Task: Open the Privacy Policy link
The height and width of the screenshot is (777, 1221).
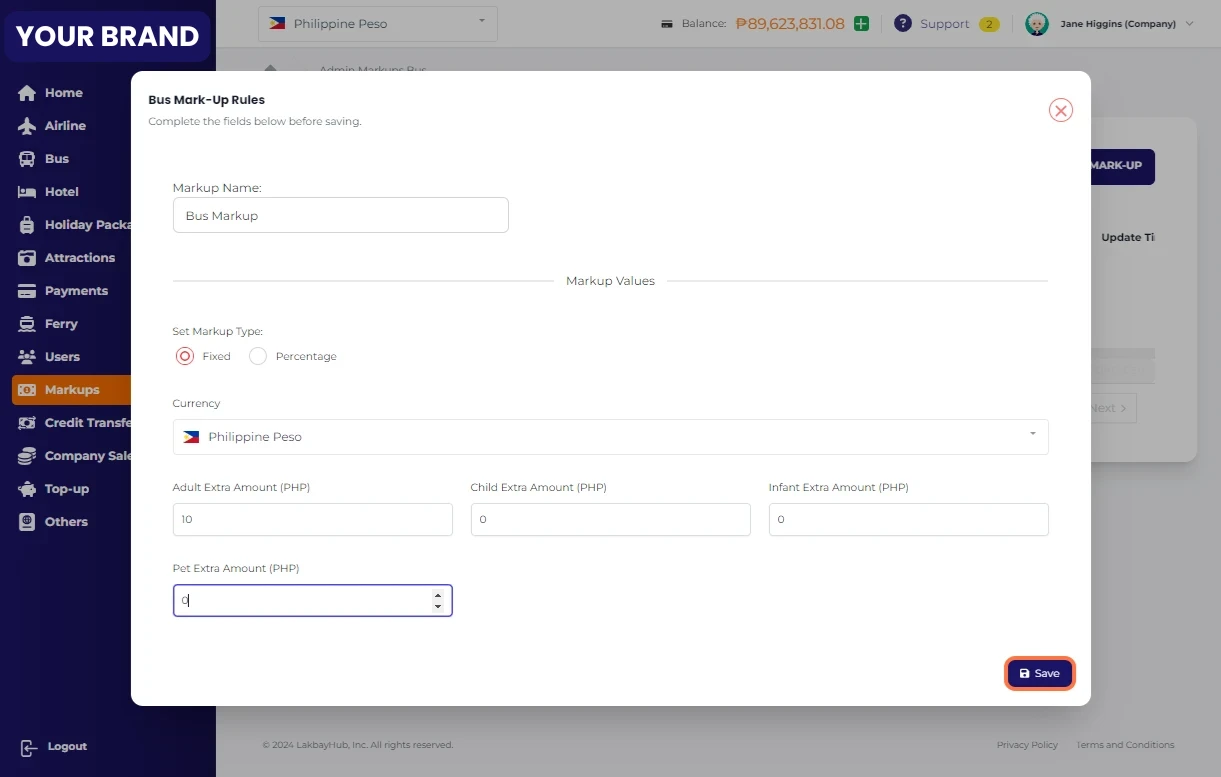Action: tap(1027, 745)
